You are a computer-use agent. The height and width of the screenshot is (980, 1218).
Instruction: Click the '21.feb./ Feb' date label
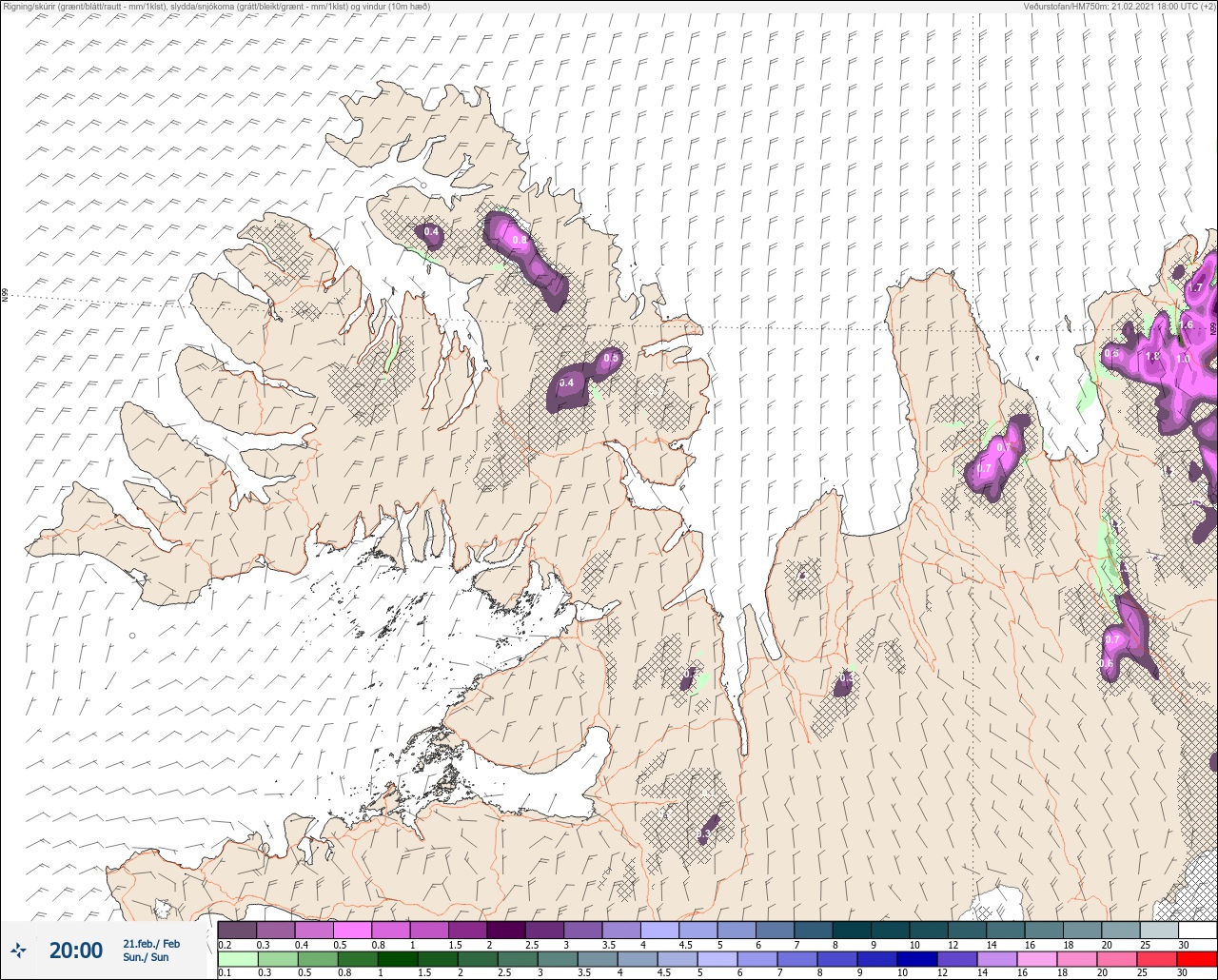(151, 943)
